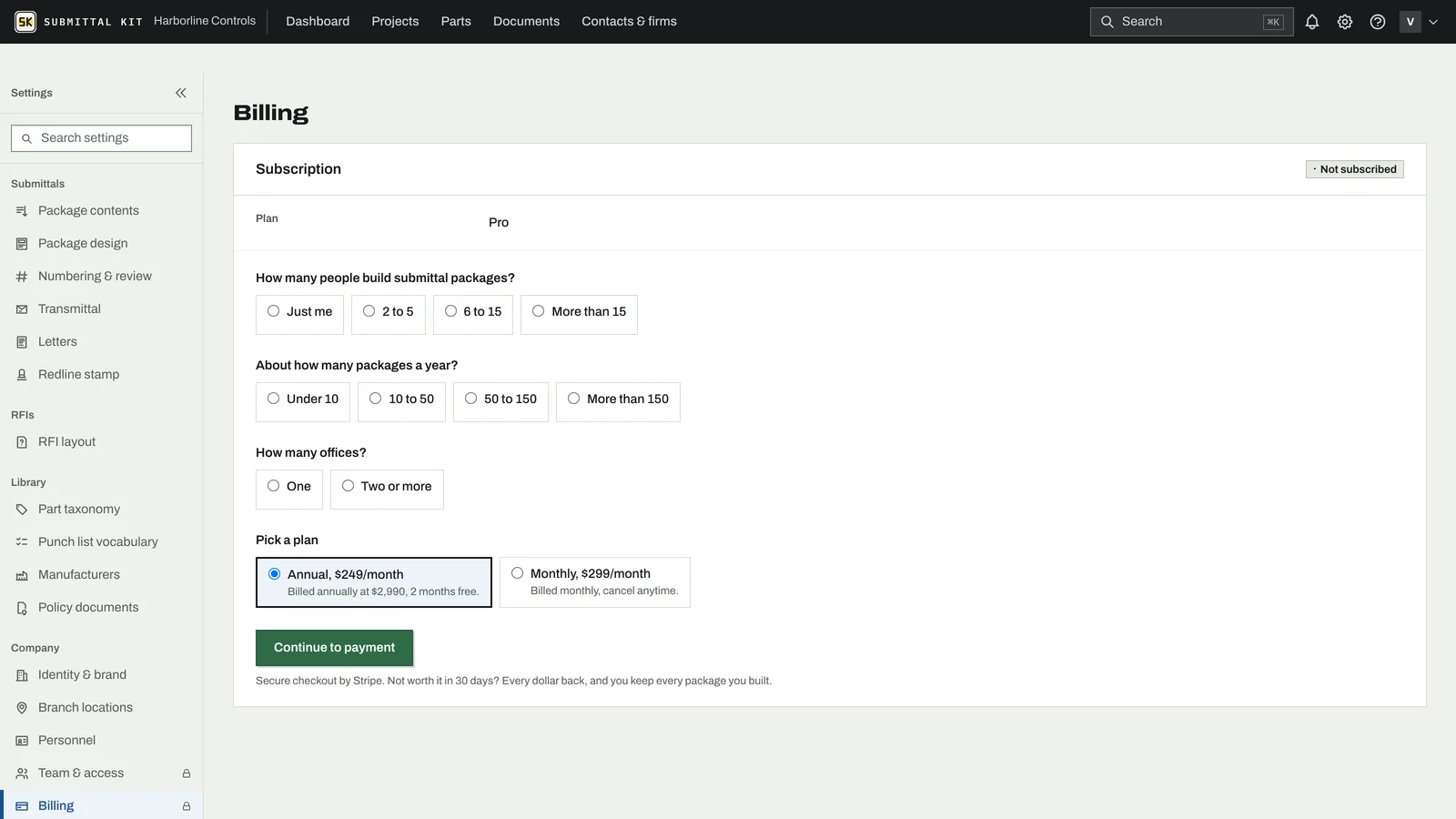Select the Just me option
This screenshot has width=1456, height=819.
coord(299,314)
